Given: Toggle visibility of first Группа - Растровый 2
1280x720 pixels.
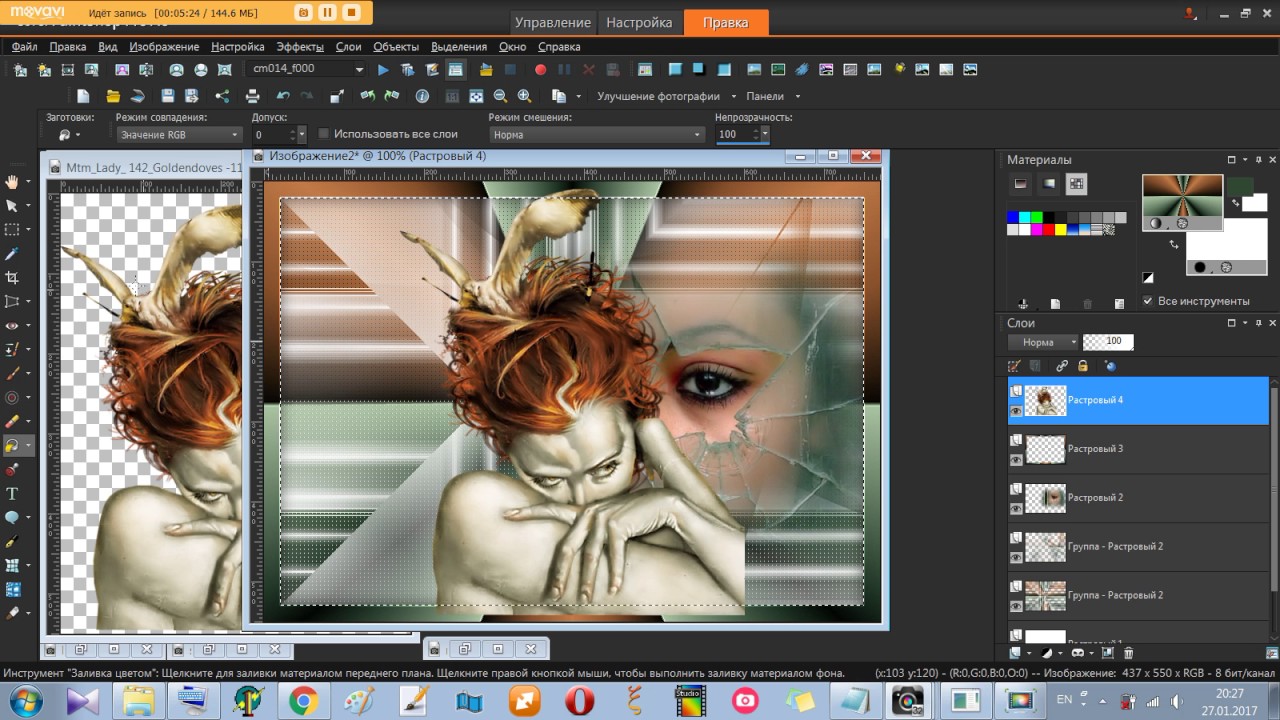Looking at the screenshot, I should point(1016,557).
